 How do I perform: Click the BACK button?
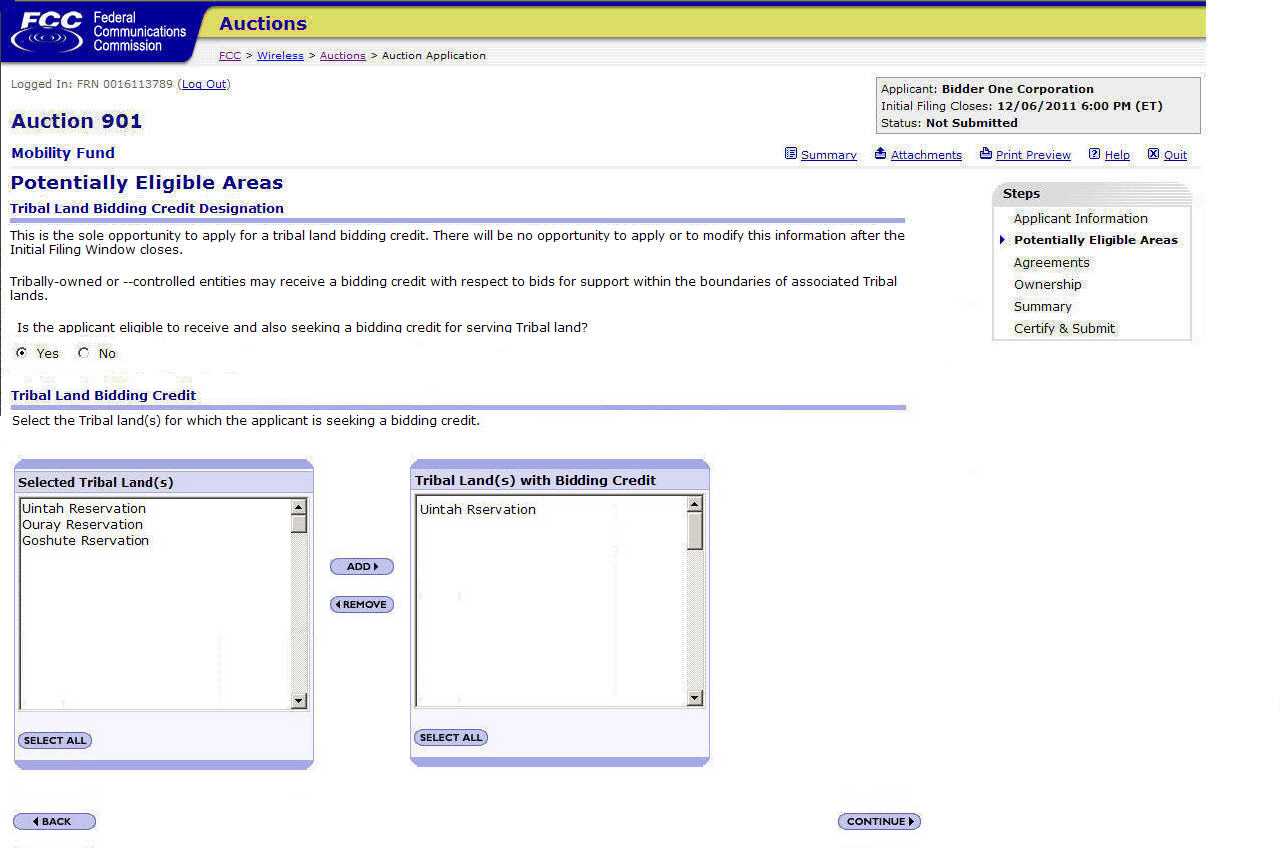(x=54, y=822)
